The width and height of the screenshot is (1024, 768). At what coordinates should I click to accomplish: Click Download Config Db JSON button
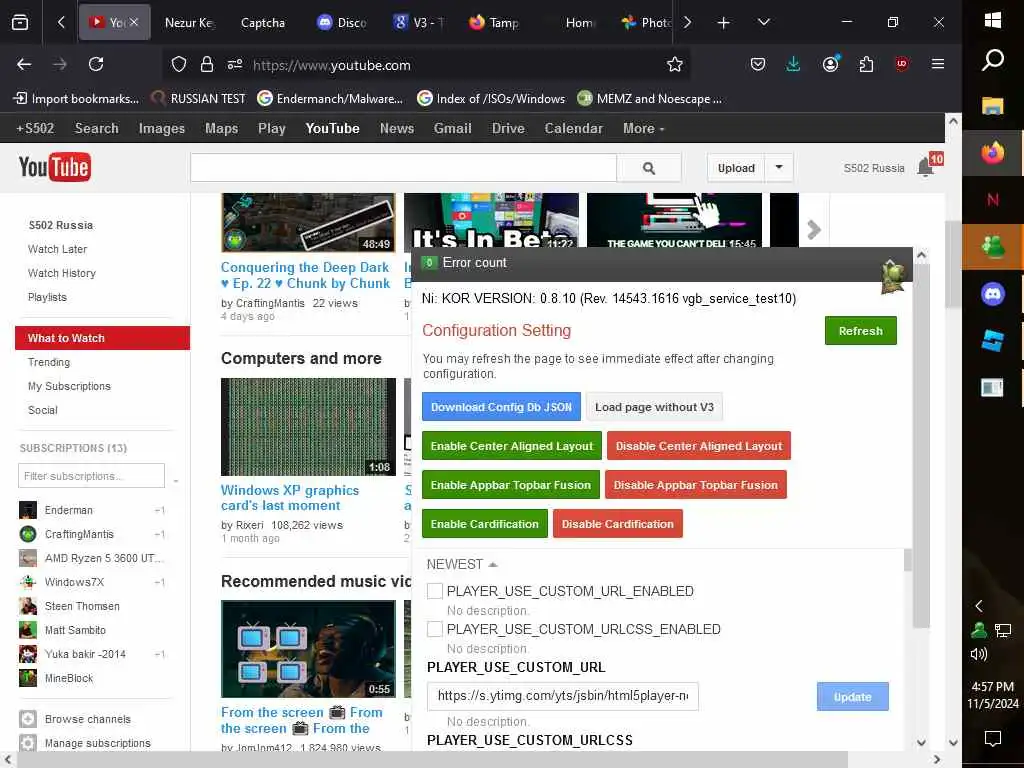coord(501,408)
